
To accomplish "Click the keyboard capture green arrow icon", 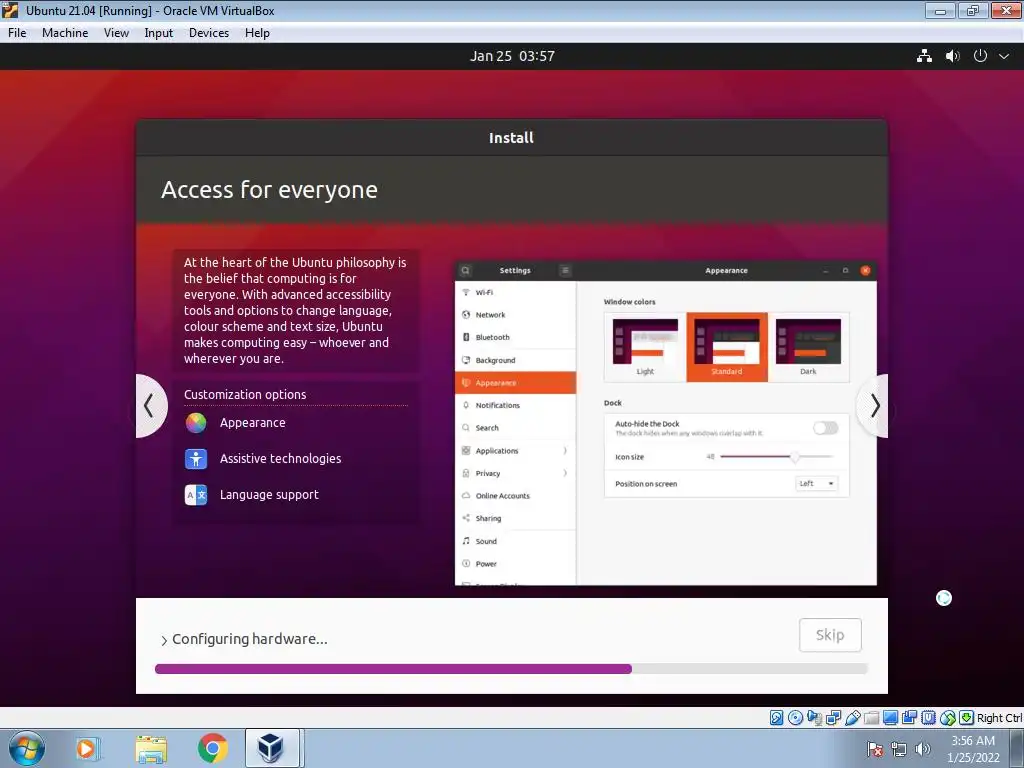I will click(967, 718).
